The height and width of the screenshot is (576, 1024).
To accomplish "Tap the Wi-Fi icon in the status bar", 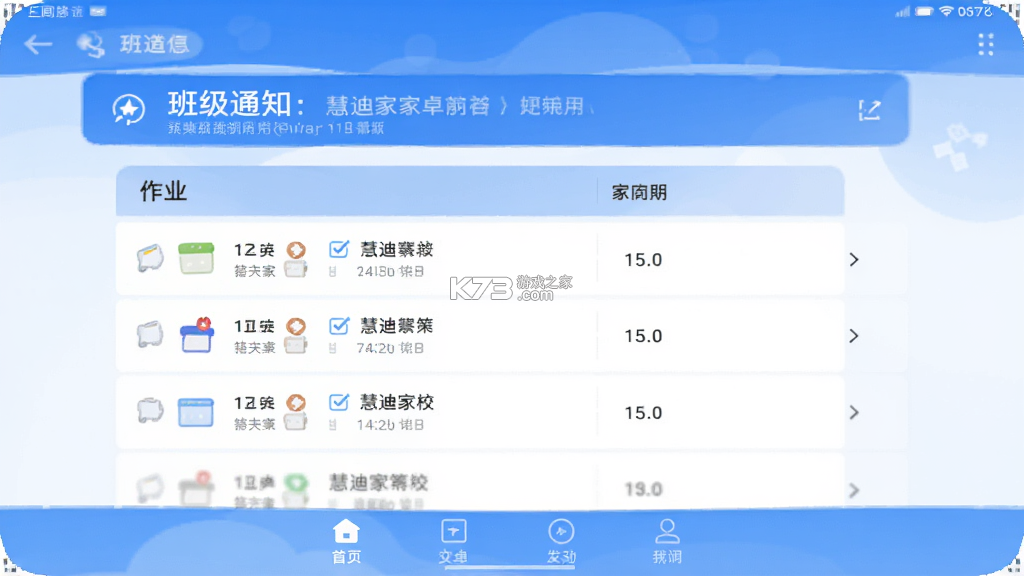I will 946,11.
